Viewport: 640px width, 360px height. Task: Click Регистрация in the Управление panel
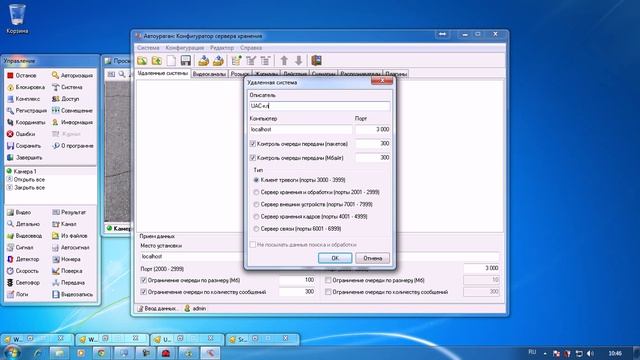click(x=27, y=111)
